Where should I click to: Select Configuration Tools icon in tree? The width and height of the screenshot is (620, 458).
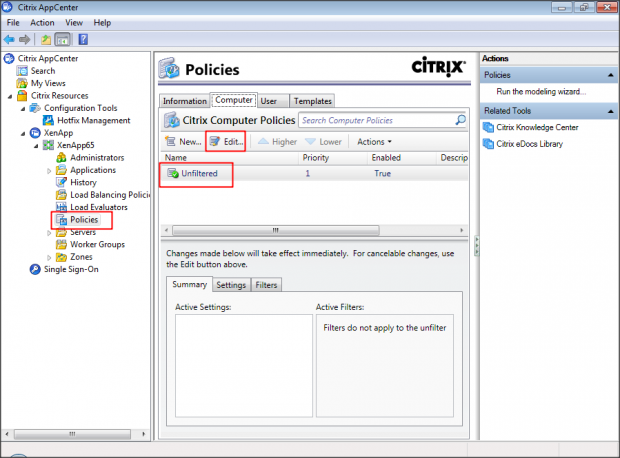click(x=35, y=108)
